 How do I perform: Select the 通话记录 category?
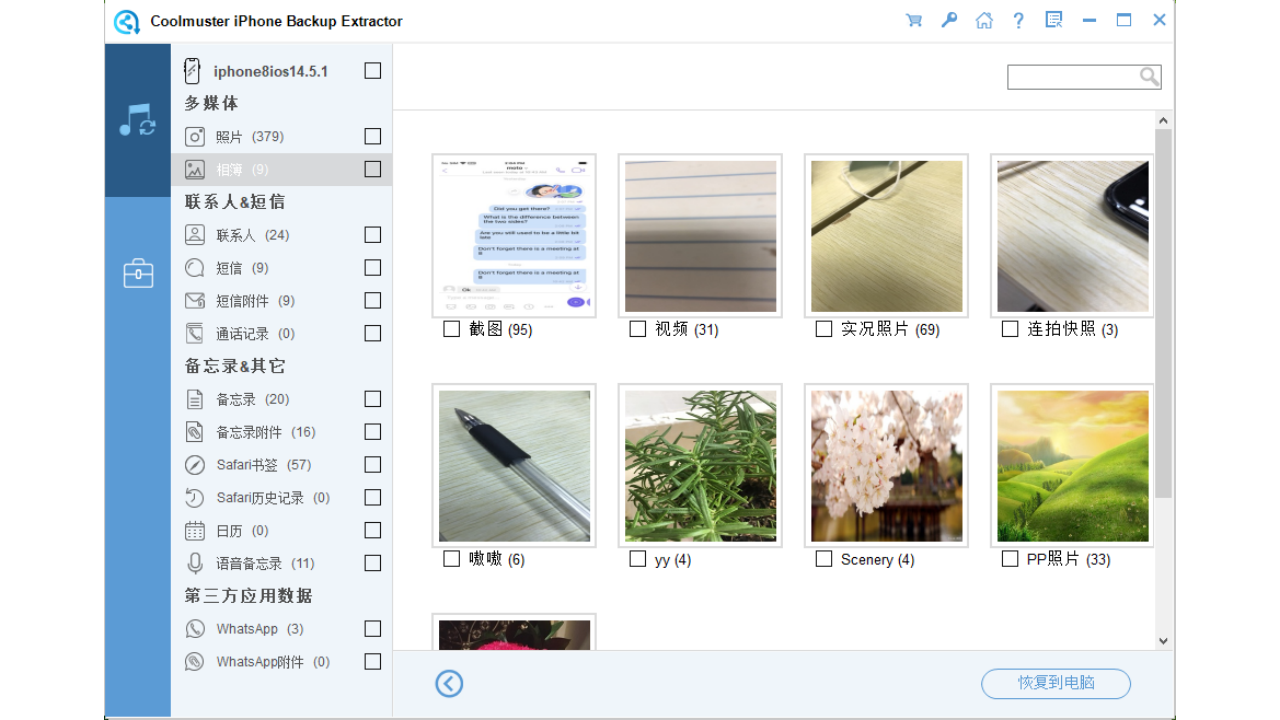pos(250,333)
